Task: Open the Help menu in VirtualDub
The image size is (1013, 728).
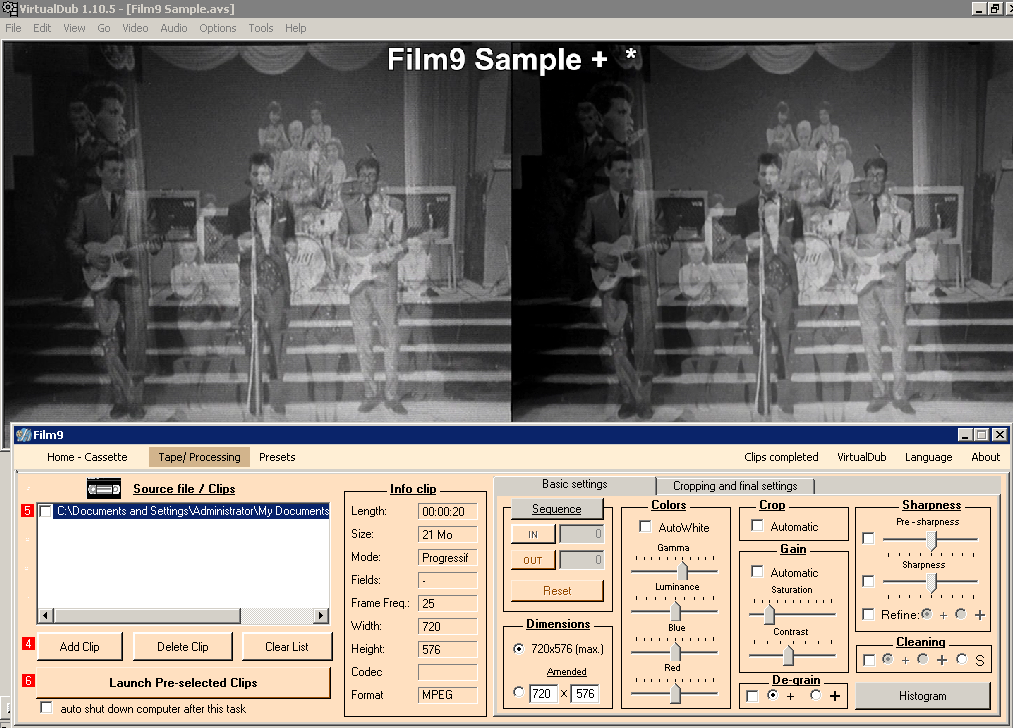Action: click(x=296, y=28)
